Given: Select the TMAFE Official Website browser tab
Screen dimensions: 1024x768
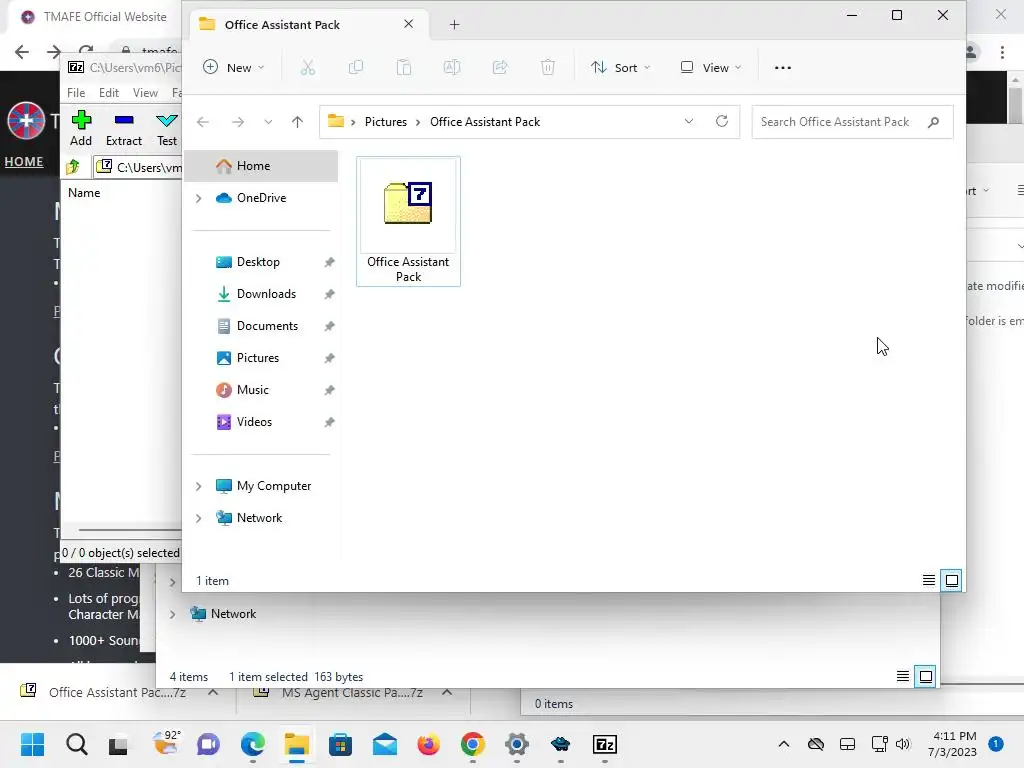Looking at the screenshot, I should point(95,17).
